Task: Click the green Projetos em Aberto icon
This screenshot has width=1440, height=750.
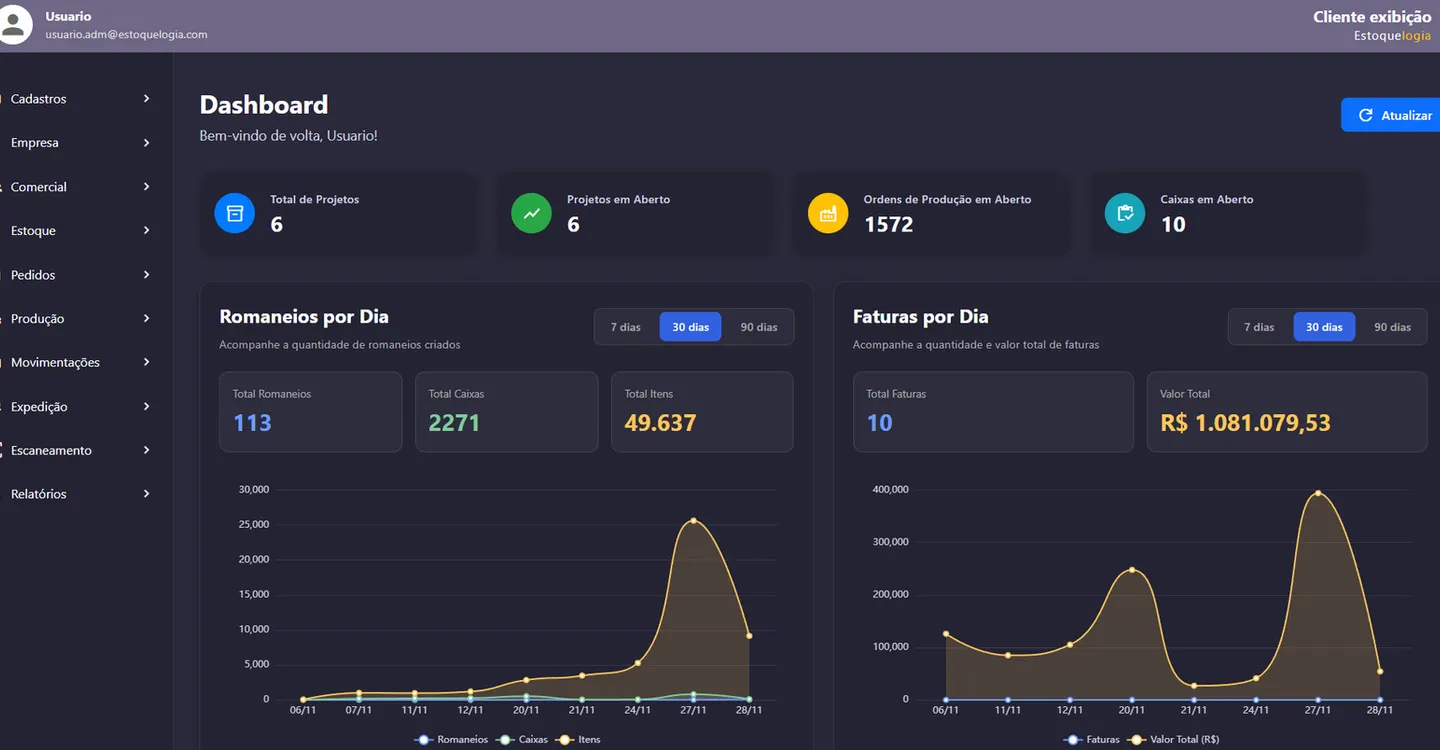Action: 531,213
